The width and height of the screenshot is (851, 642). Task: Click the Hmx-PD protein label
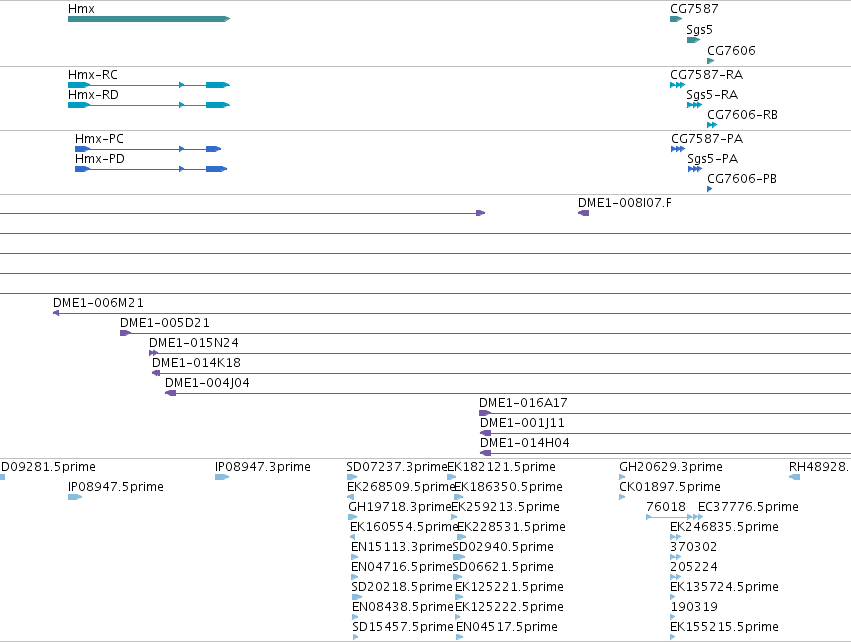pyautogui.click(x=100, y=158)
